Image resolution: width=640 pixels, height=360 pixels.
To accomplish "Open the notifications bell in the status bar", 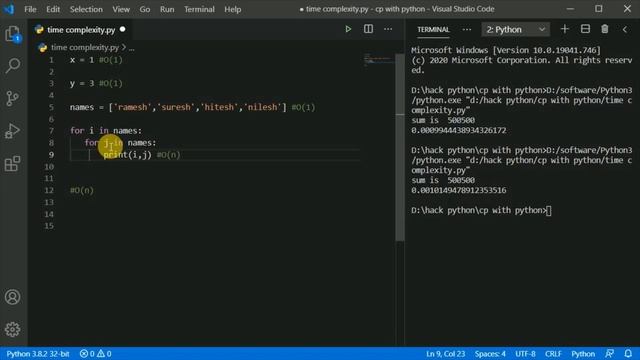I will (x=628, y=353).
